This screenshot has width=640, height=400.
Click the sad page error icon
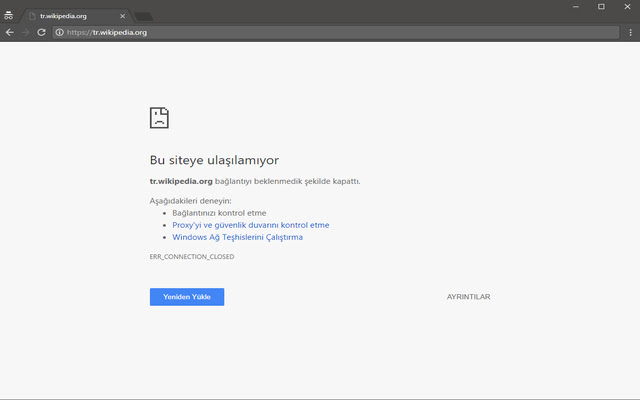tap(159, 118)
